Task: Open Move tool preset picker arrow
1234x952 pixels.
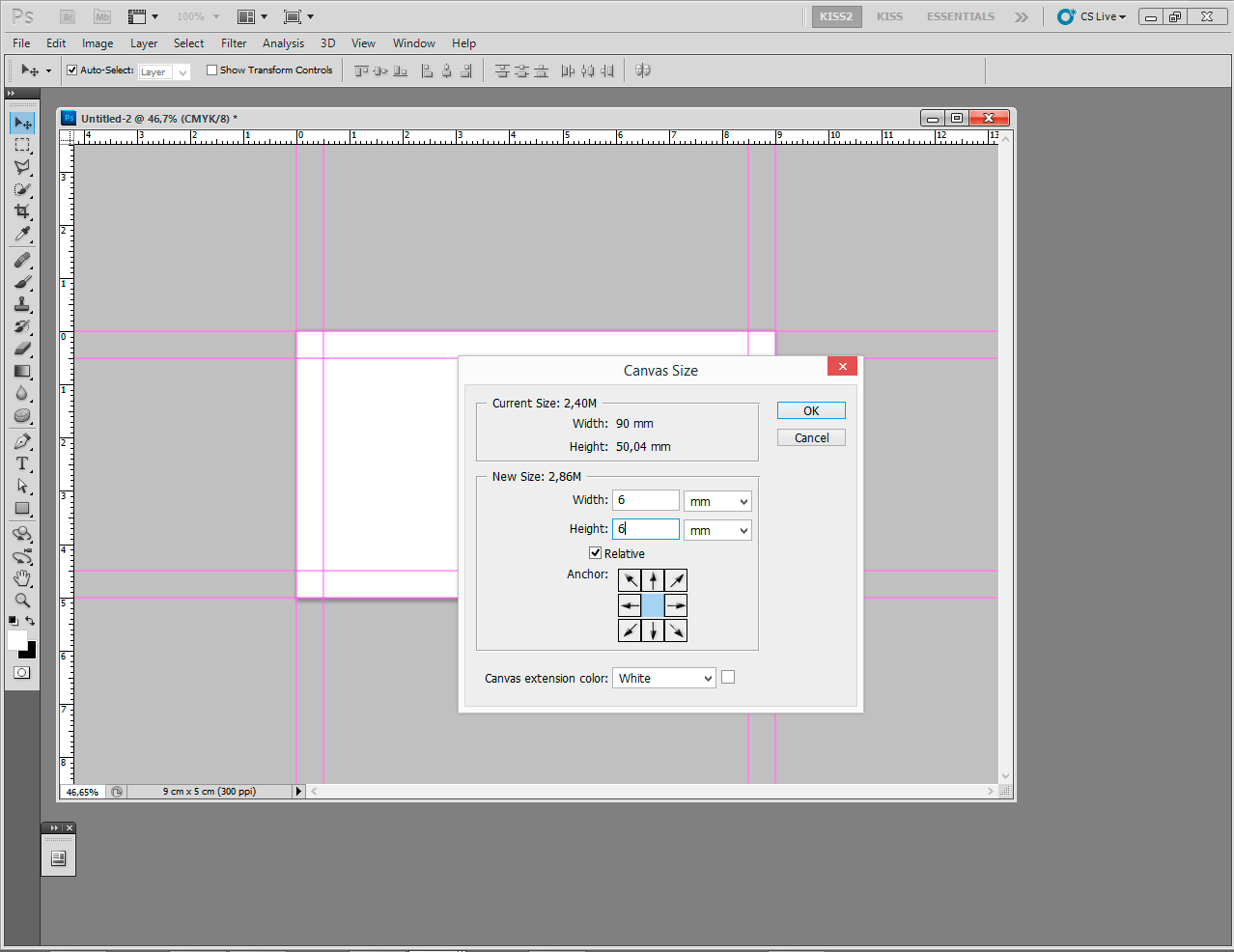Action: click(48, 70)
